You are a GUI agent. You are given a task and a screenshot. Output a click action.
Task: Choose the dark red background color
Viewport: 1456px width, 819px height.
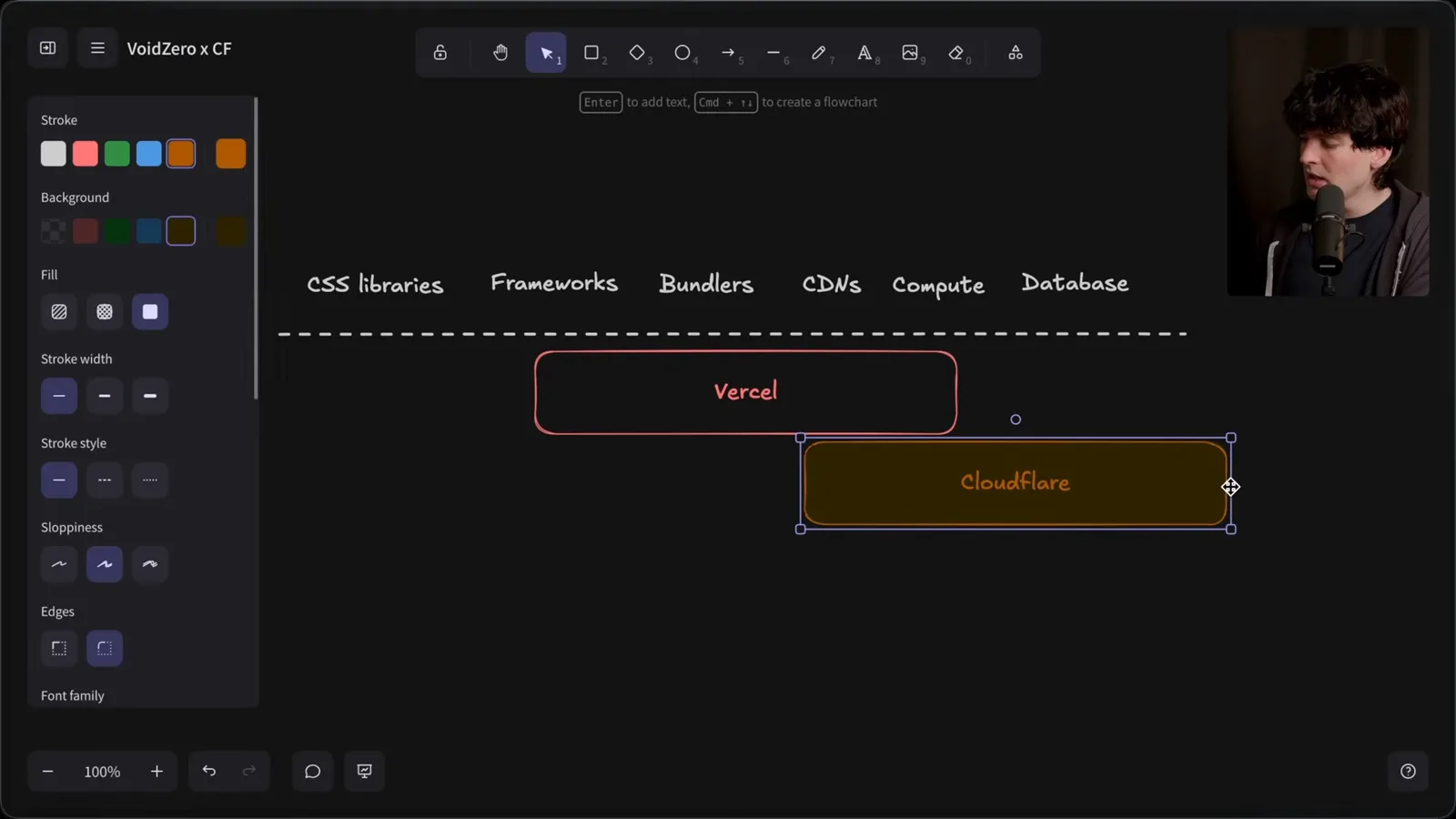[x=86, y=231]
